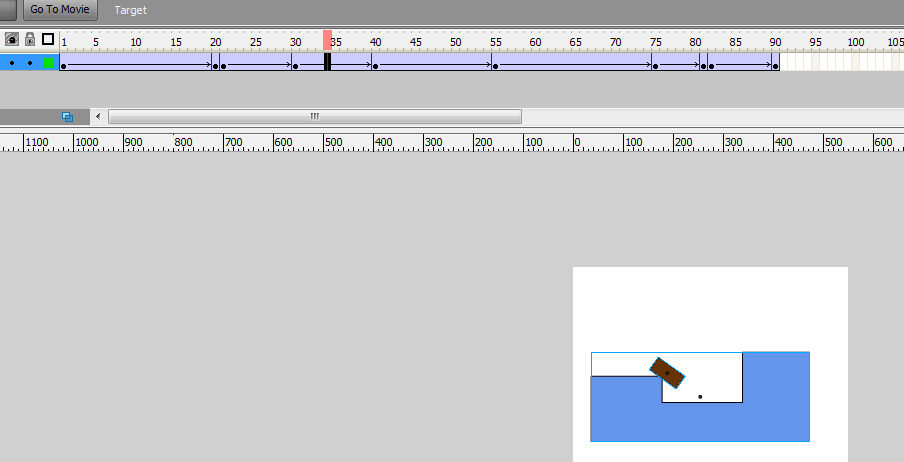Select the keyframe at frame 40
The height and width of the screenshot is (462, 904).
coord(375,66)
